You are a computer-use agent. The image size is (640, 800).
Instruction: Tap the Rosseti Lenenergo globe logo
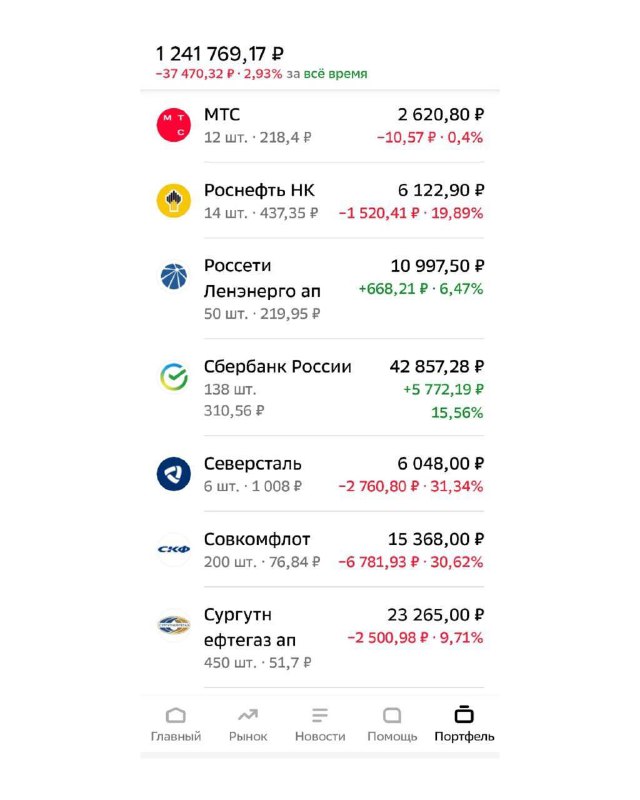pyautogui.click(x=174, y=276)
